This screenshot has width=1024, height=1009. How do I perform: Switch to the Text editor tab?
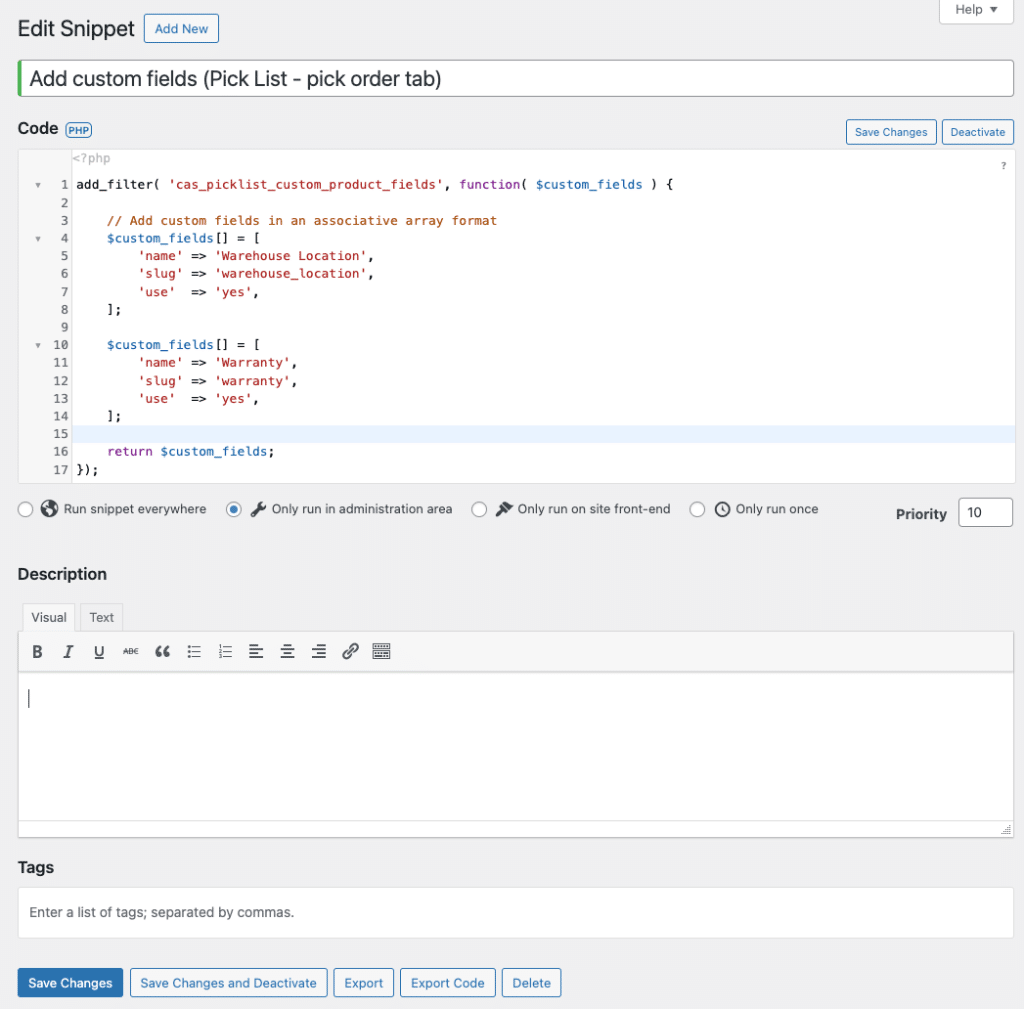101,617
